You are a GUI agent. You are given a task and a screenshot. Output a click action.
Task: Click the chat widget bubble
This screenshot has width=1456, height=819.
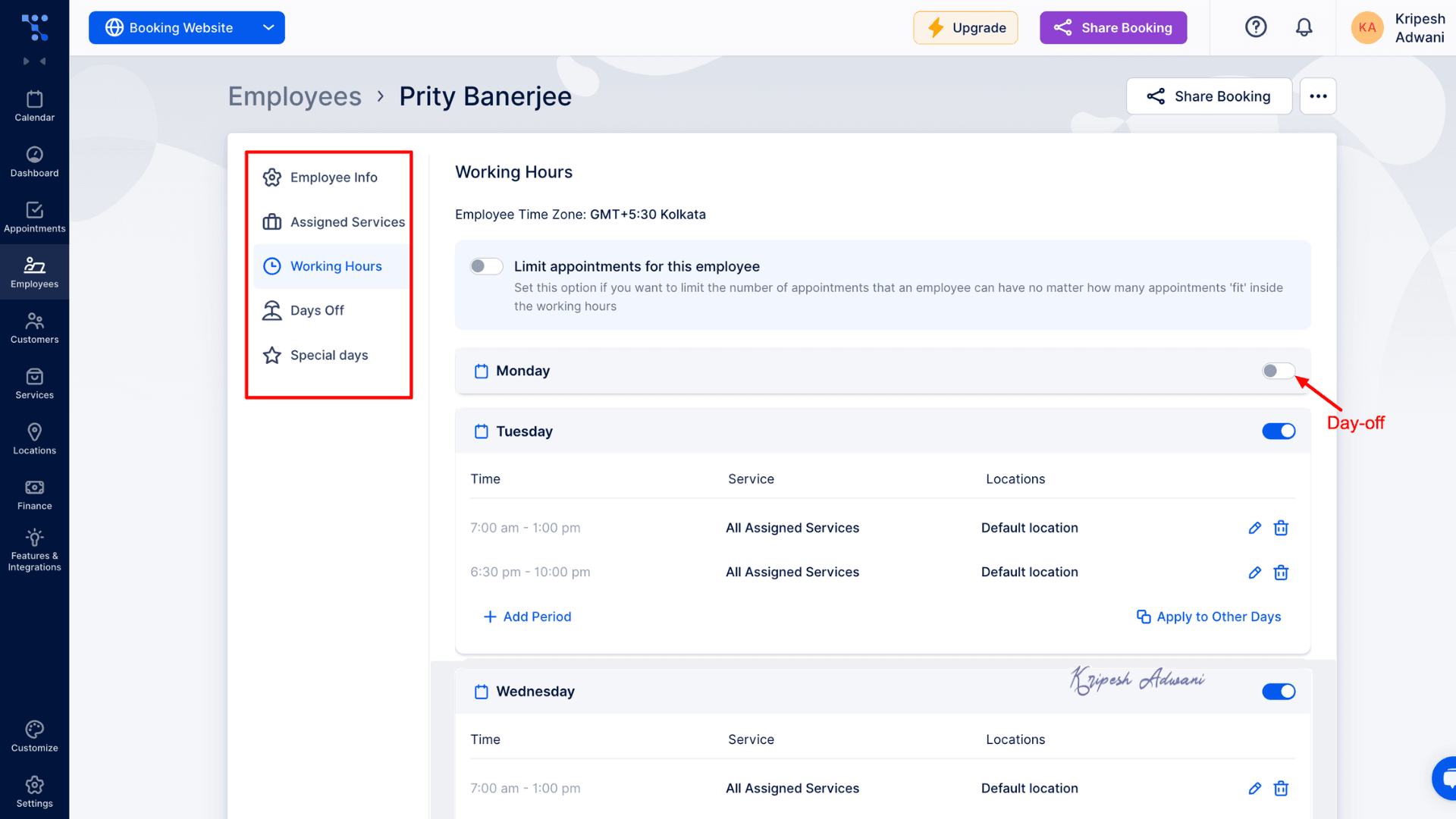coord(1445,778)
